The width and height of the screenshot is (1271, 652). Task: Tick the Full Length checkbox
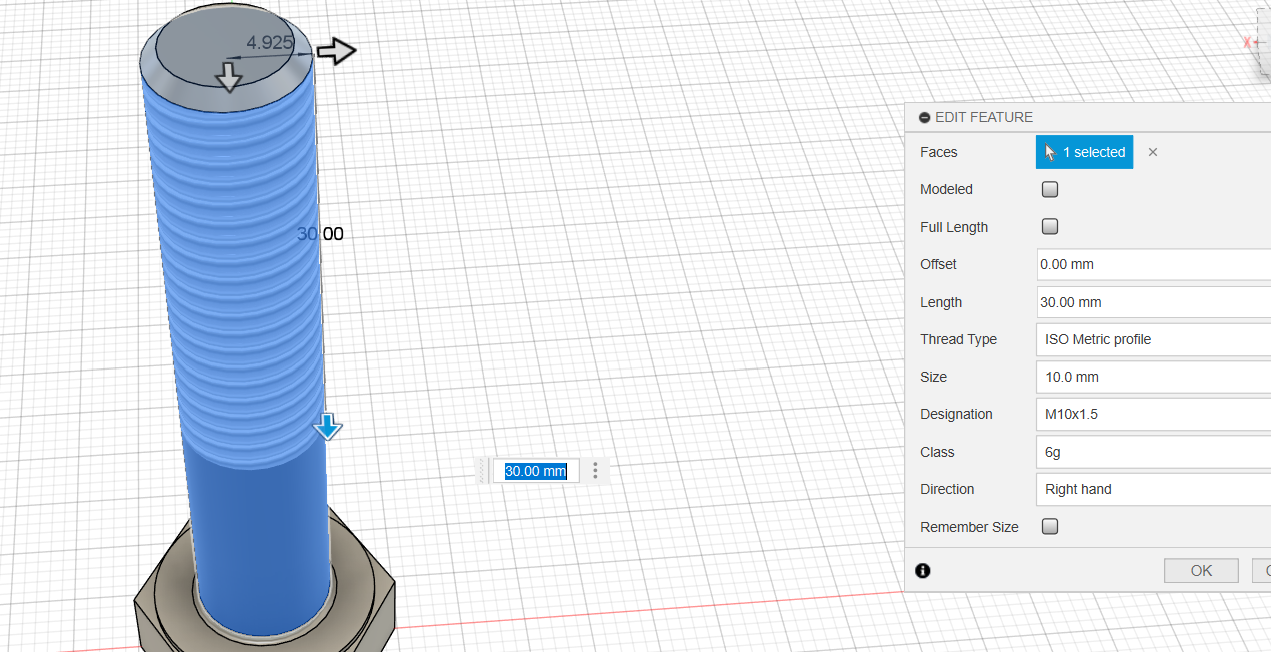point(1050,227)
